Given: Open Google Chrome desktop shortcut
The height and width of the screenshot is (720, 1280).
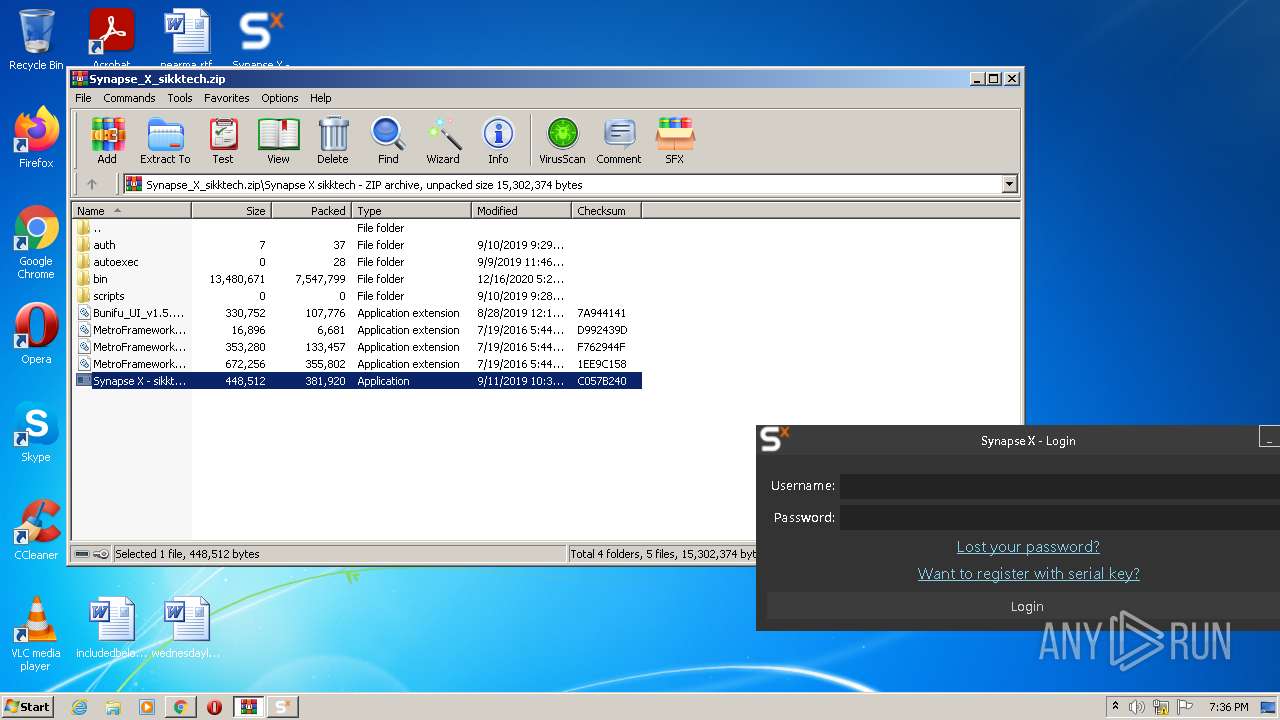Looking at the screenshot, I should coord(36,243).
